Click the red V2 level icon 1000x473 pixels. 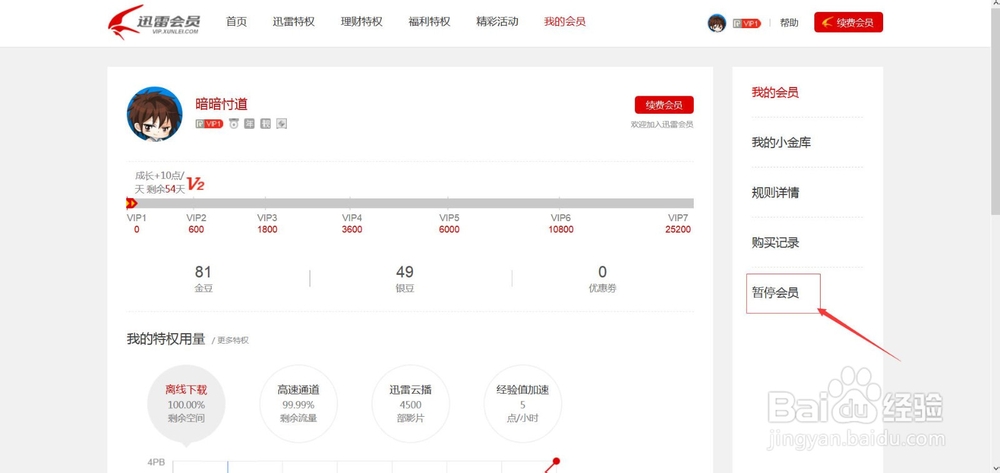click(x=195, y=184)
